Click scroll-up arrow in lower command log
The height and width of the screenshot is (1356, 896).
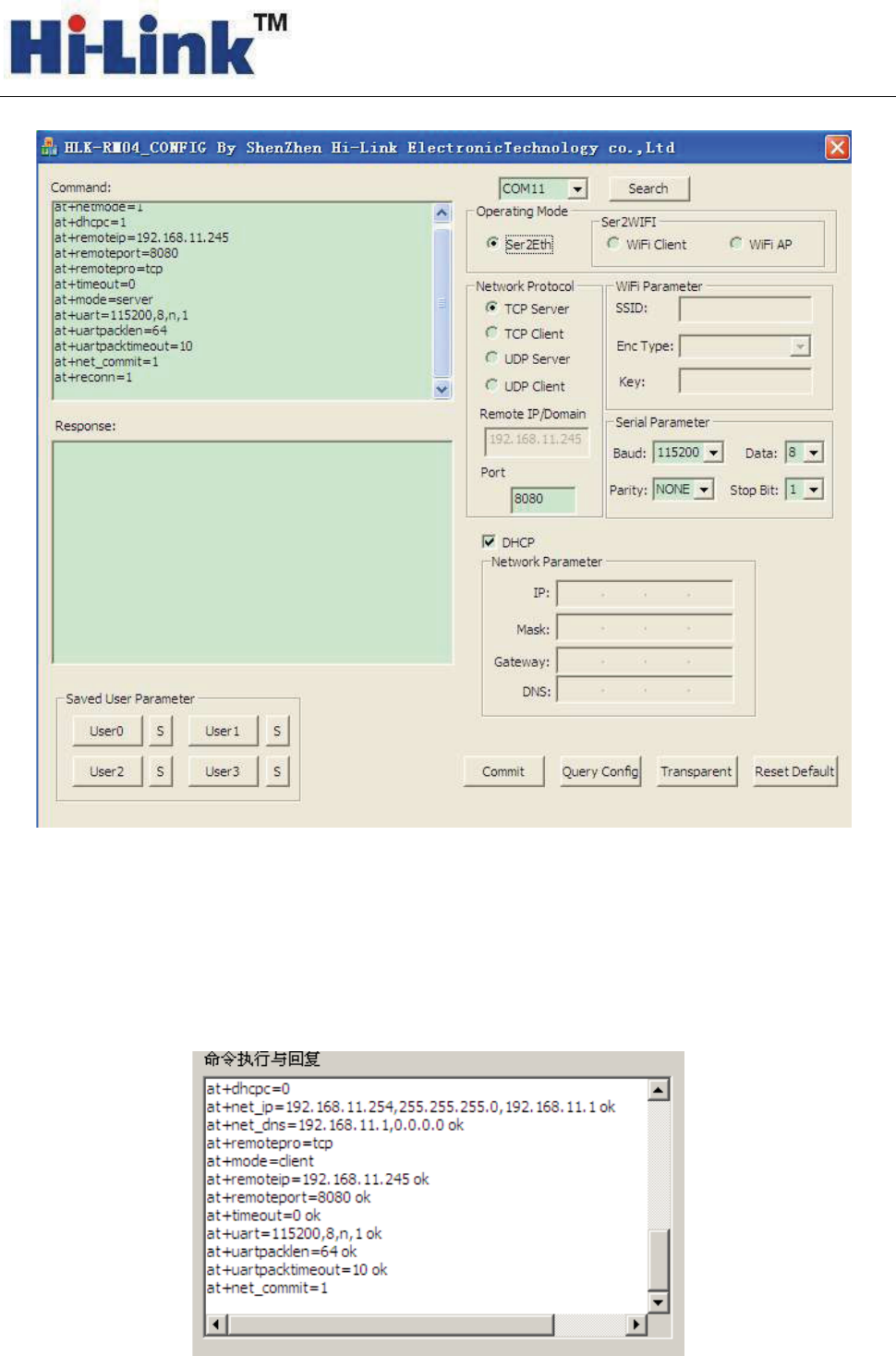(x=658, y=1090)
